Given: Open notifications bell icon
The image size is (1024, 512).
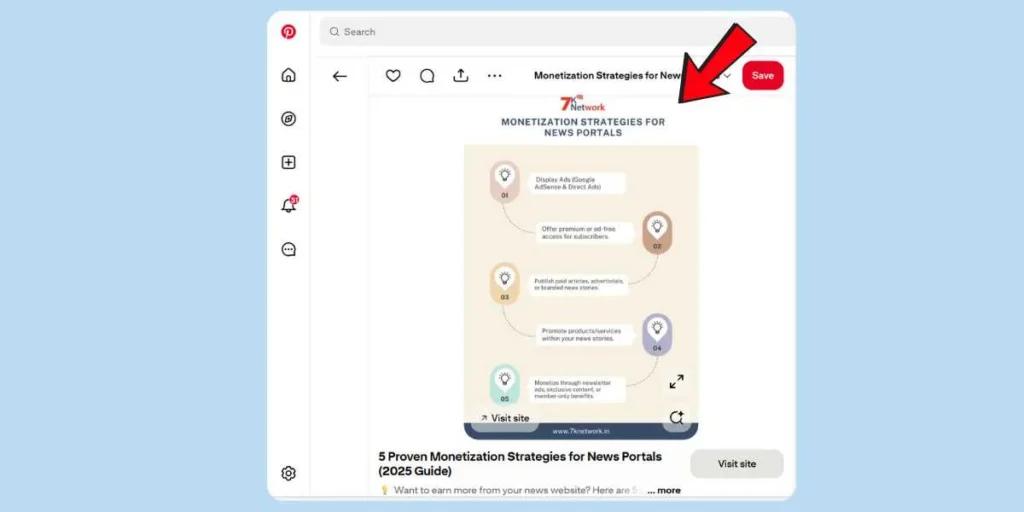Looking at the screenshot, I should pos(288,206).
